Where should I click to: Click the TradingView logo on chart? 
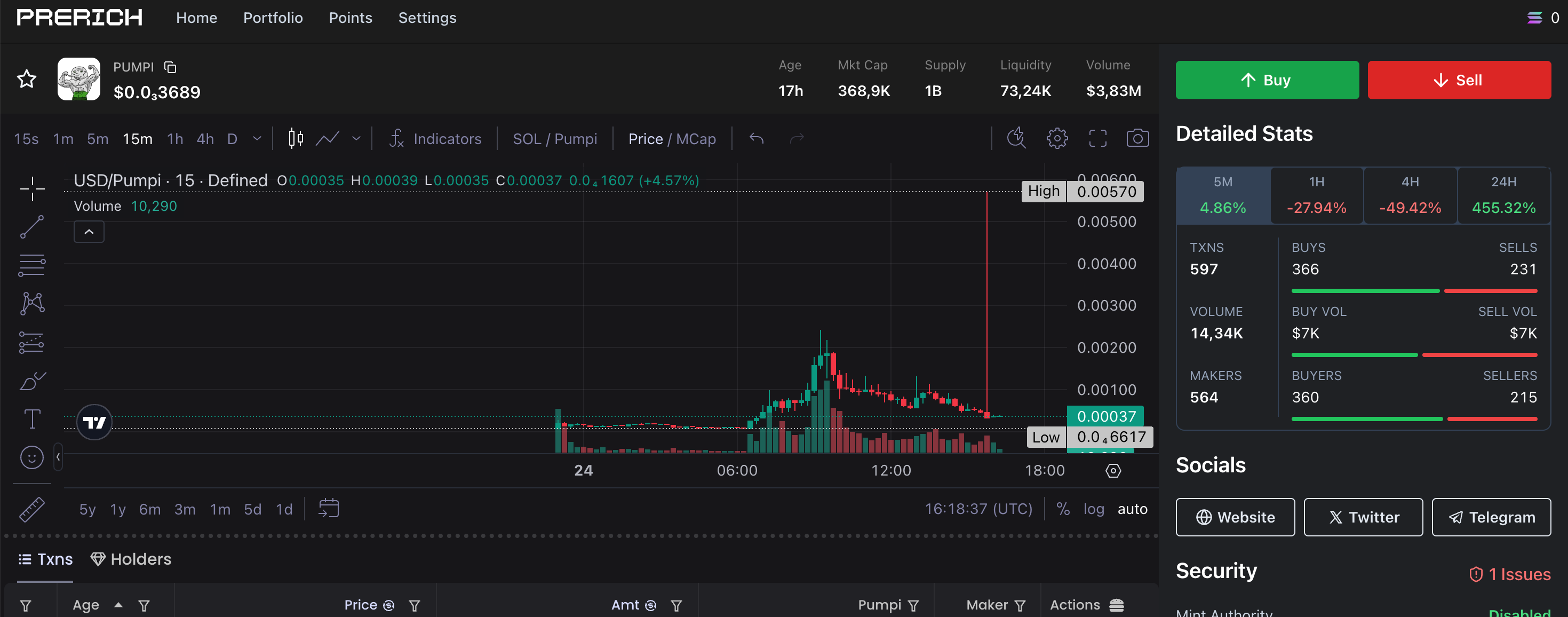click(94, 422)
